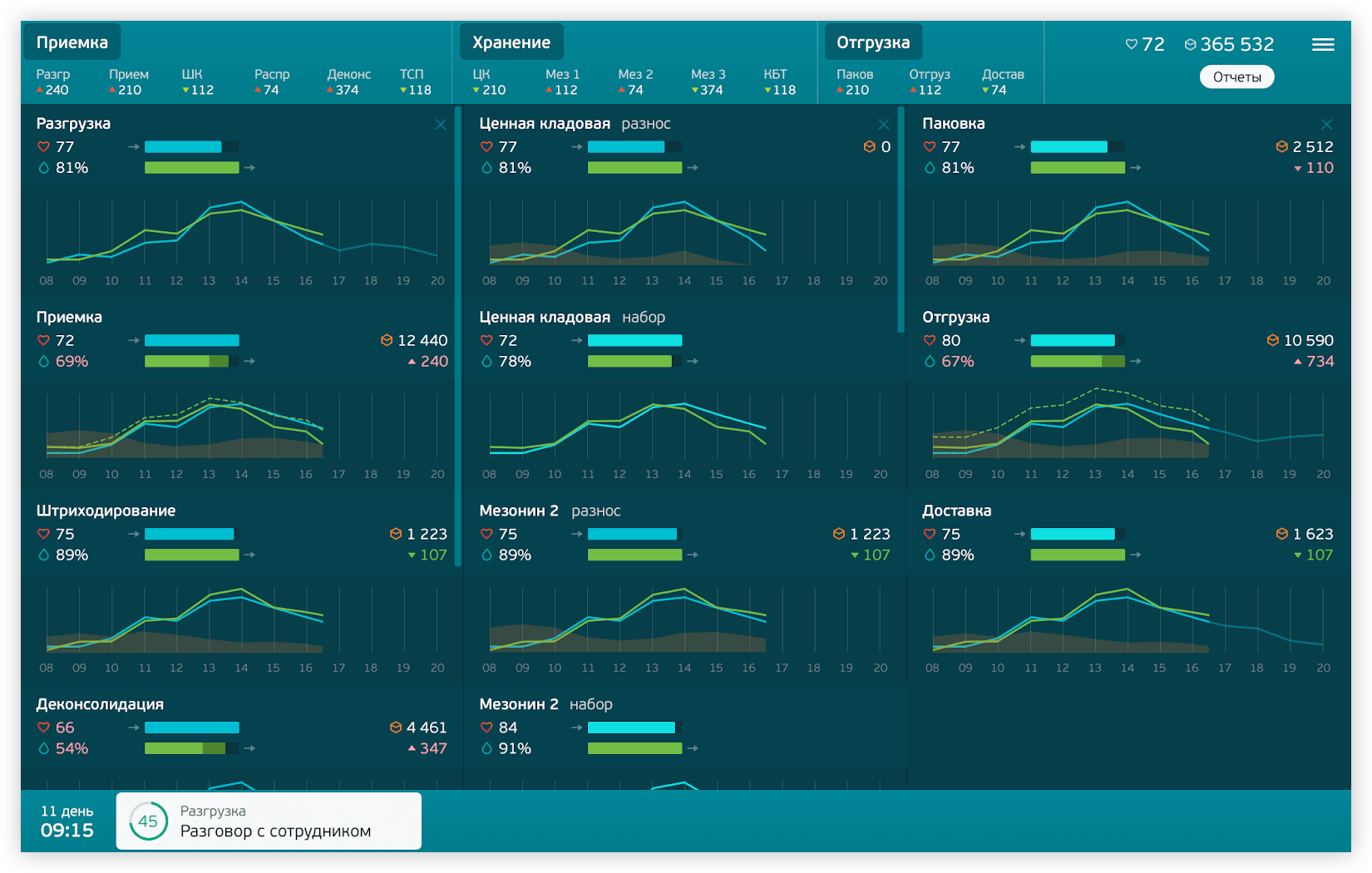
Task: Open the ТСП 118 indicator
Action: pos(415,81)
